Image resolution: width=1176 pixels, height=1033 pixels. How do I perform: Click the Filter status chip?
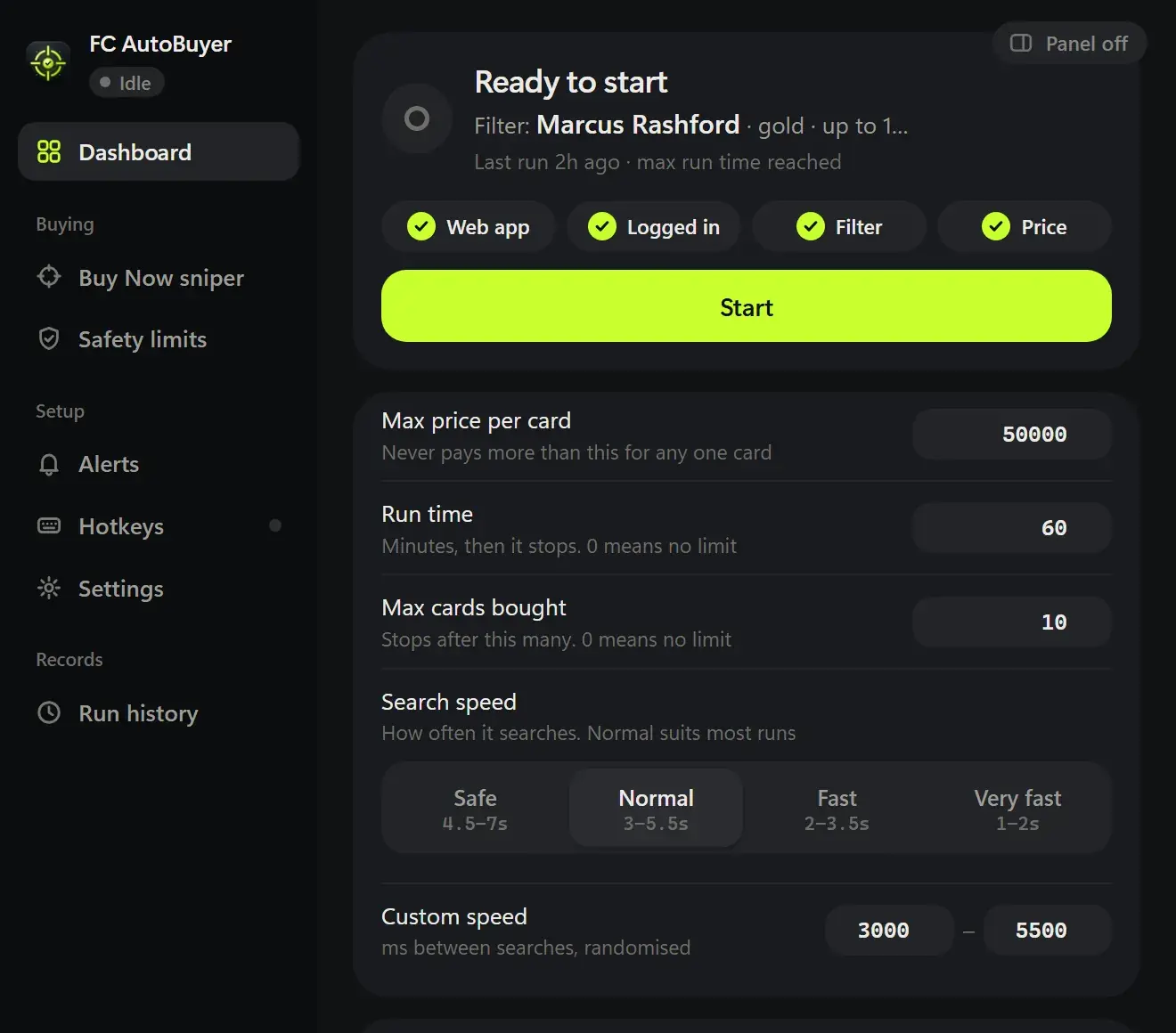(839, 226)
